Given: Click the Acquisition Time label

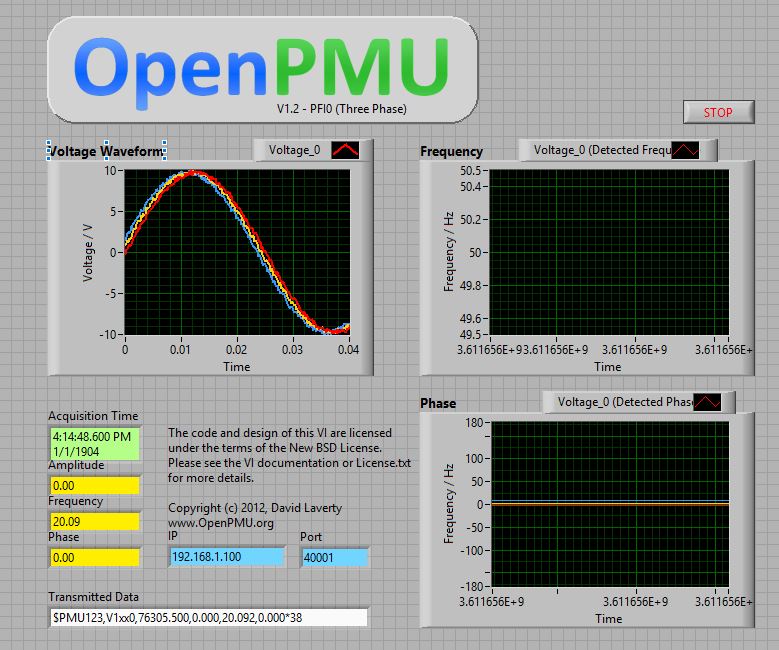Looking at the screenshot, I should click(x=93, y=416).
